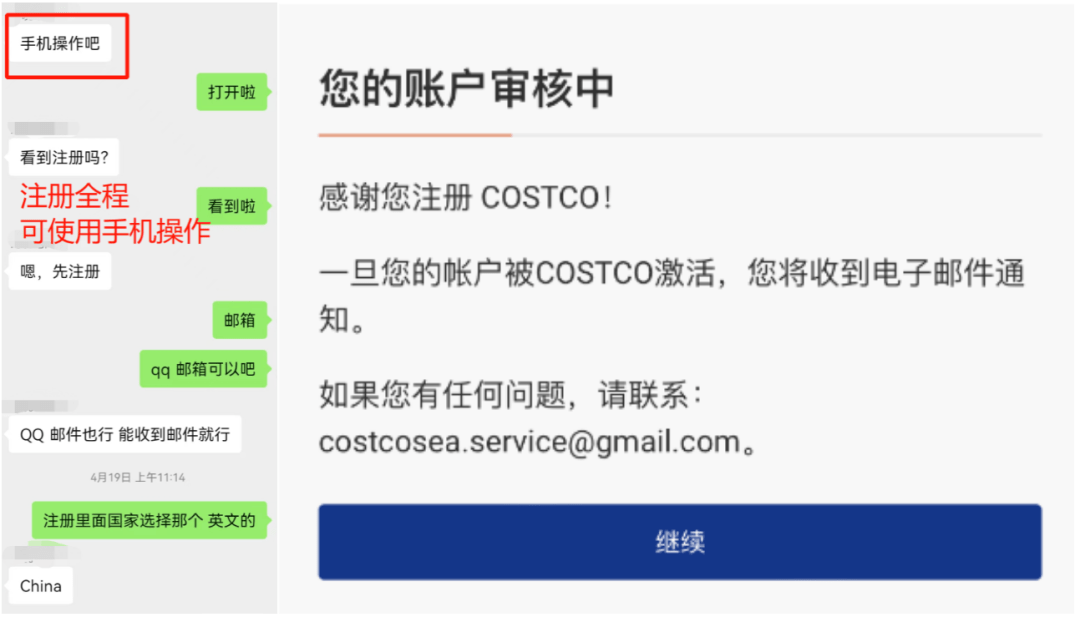Select the 注册里面国家选择那个 英文的 message
1080x617 pixels.
click(x=149, y=521)
